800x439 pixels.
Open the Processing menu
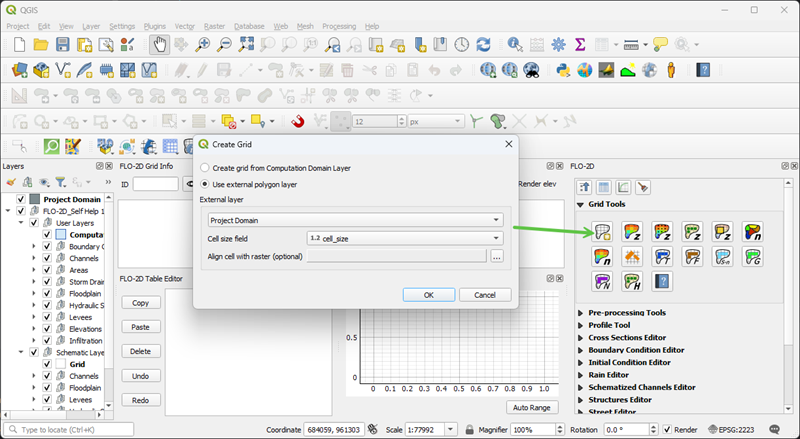(x=339, y=25)
